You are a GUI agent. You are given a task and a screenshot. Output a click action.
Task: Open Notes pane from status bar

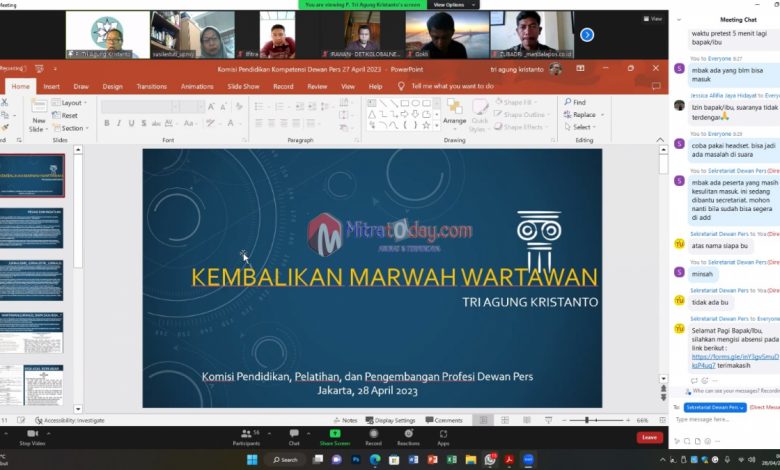pos(345,420)
